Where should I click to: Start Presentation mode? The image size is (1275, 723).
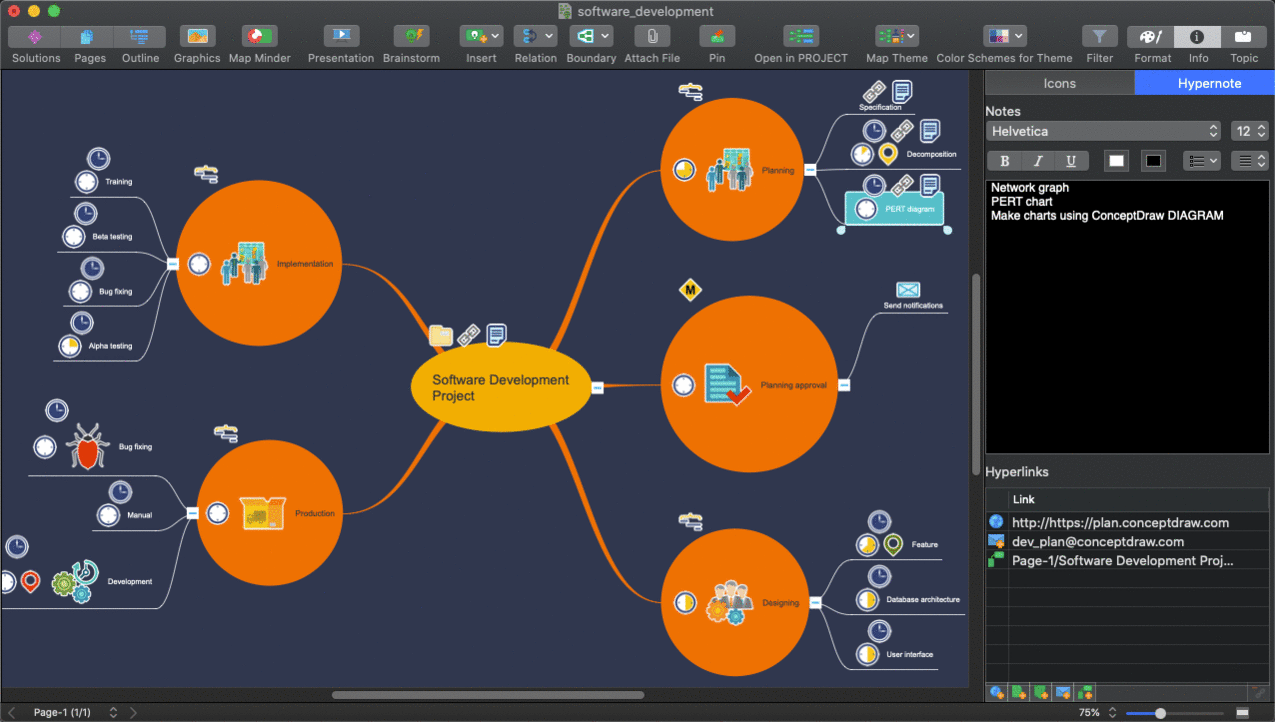pos(341,37)
